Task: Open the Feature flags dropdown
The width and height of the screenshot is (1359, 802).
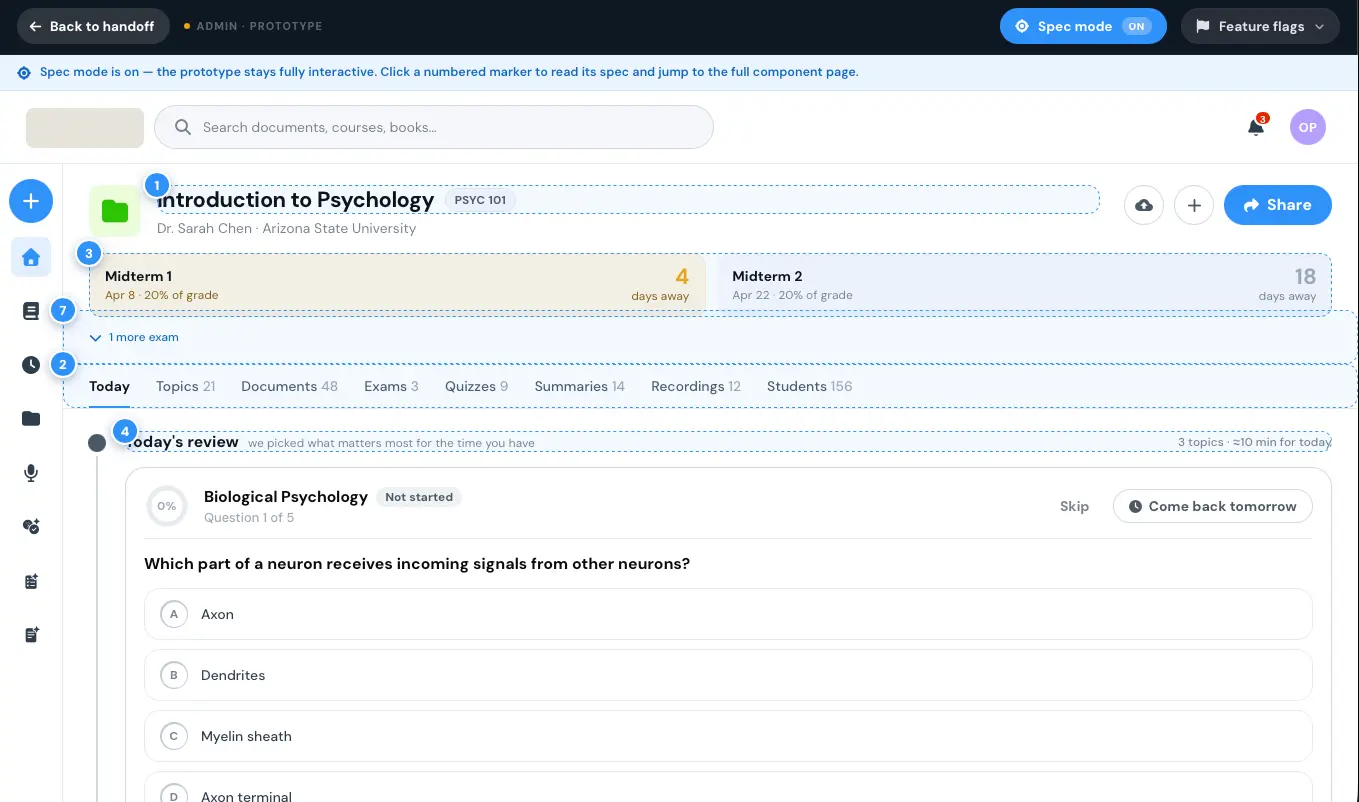Action: (1260, 26)
